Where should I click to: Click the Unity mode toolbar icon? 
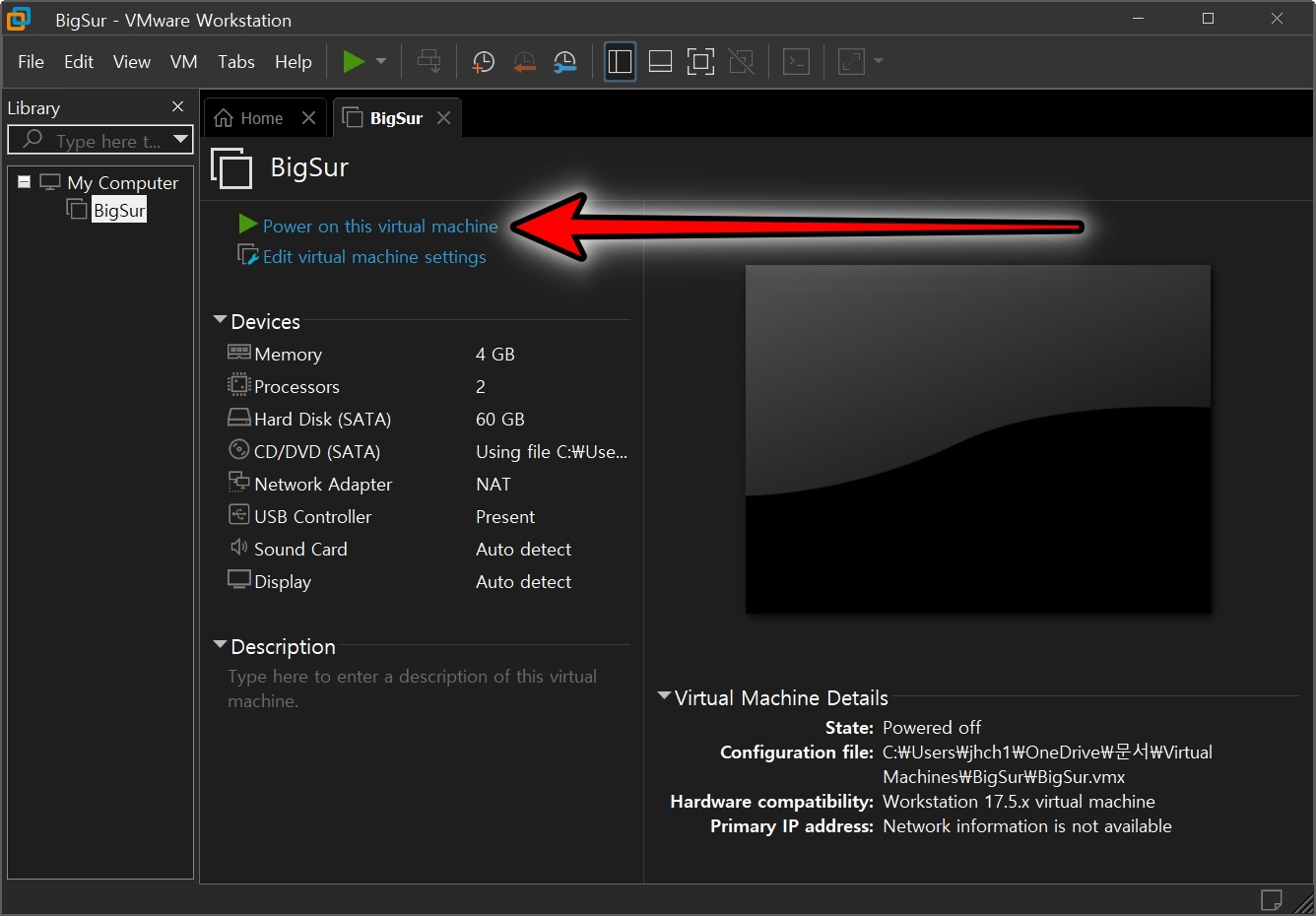[741, 62]
